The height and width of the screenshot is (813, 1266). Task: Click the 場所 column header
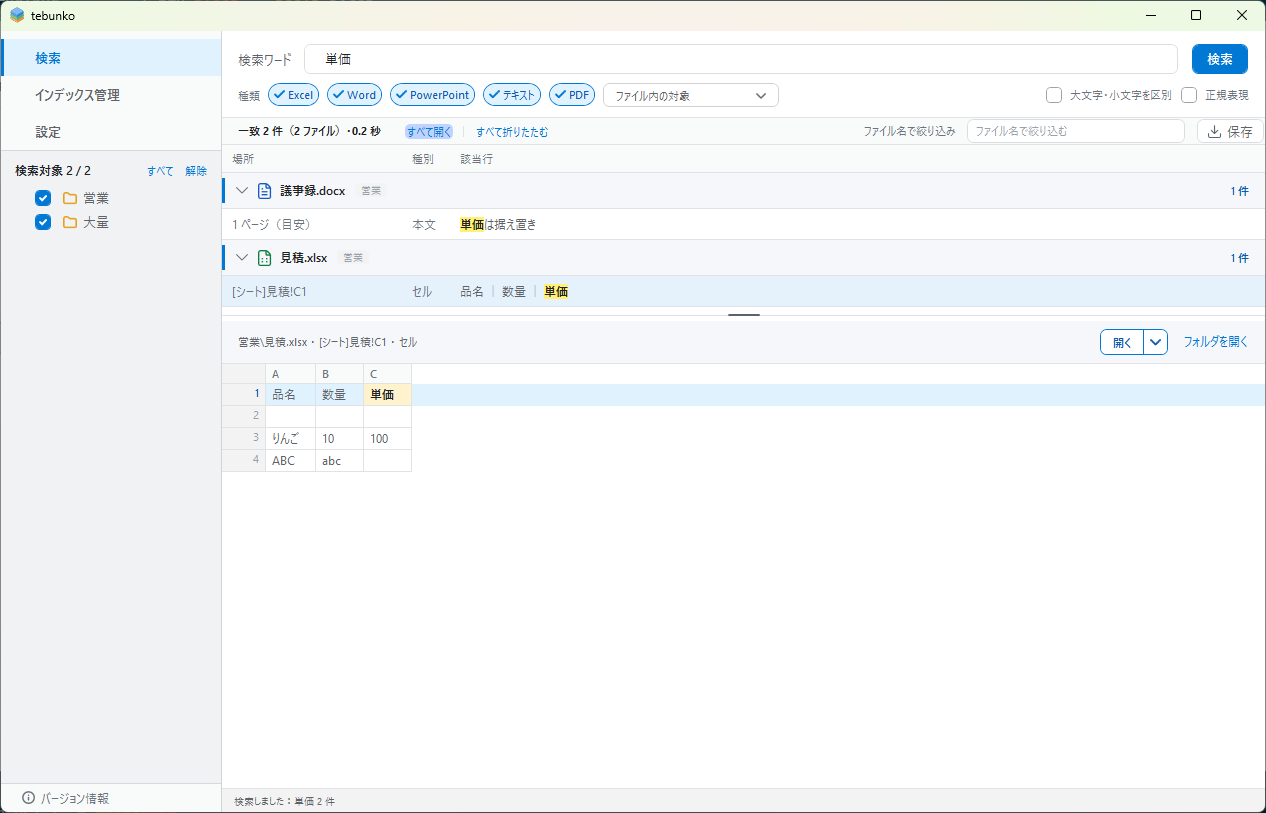click(x=243, y=159)
